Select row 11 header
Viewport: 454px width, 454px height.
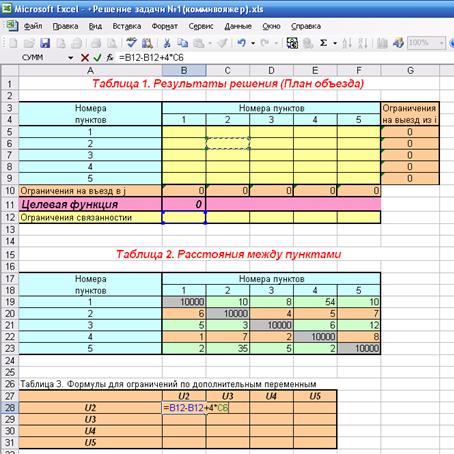pyautogui.click(x=10, y=204)
